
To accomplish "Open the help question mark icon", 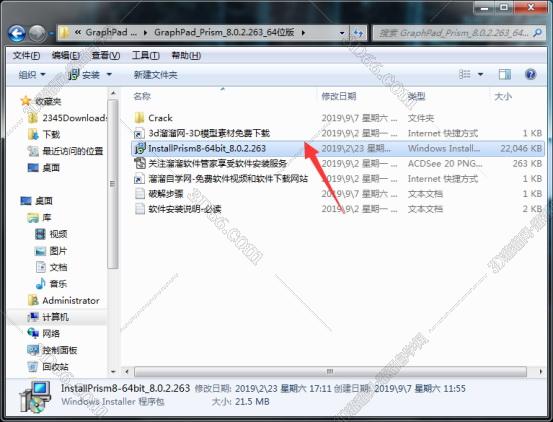I will point(530,74).
